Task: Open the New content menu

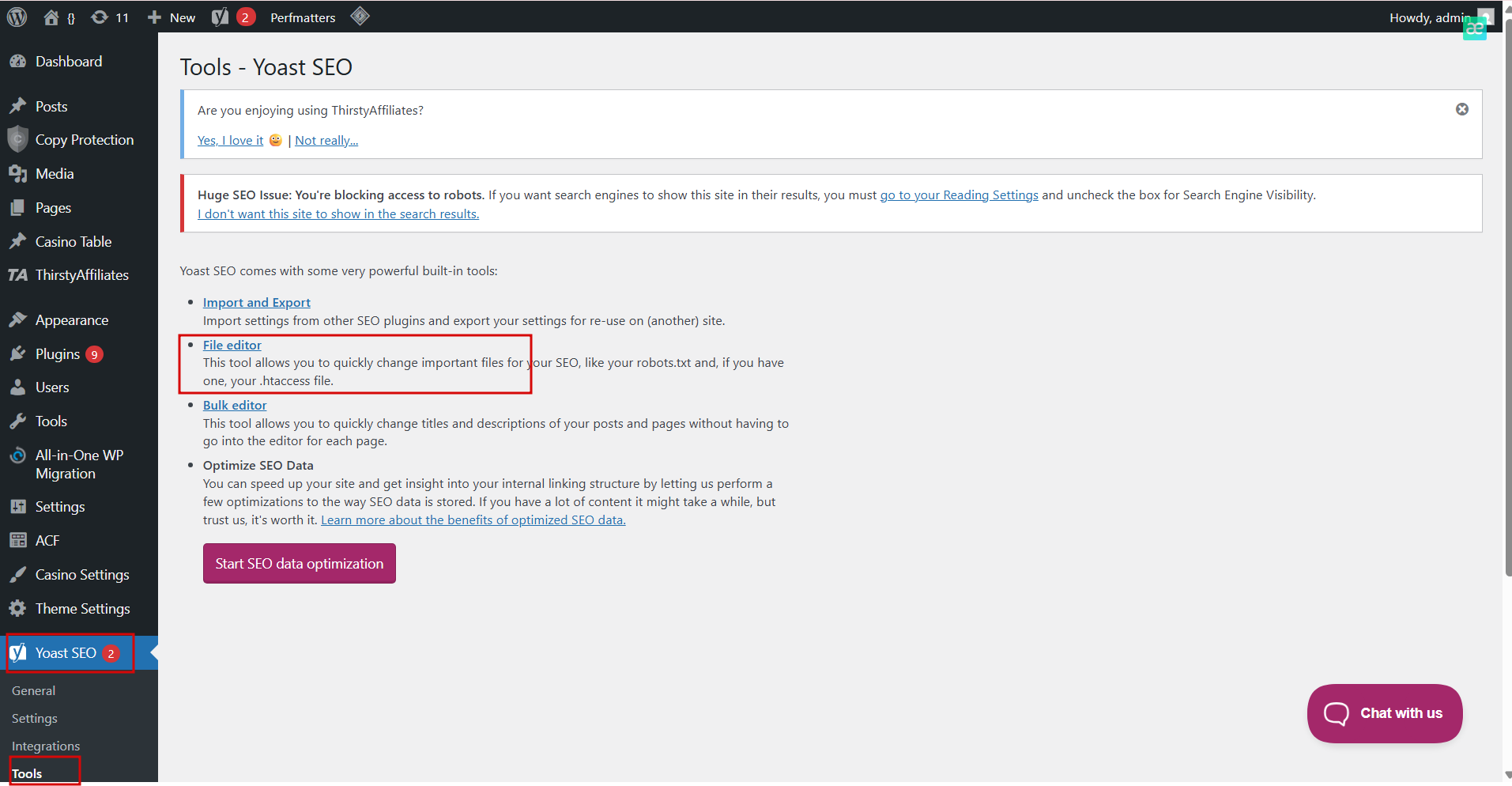Action: (172, 17)
